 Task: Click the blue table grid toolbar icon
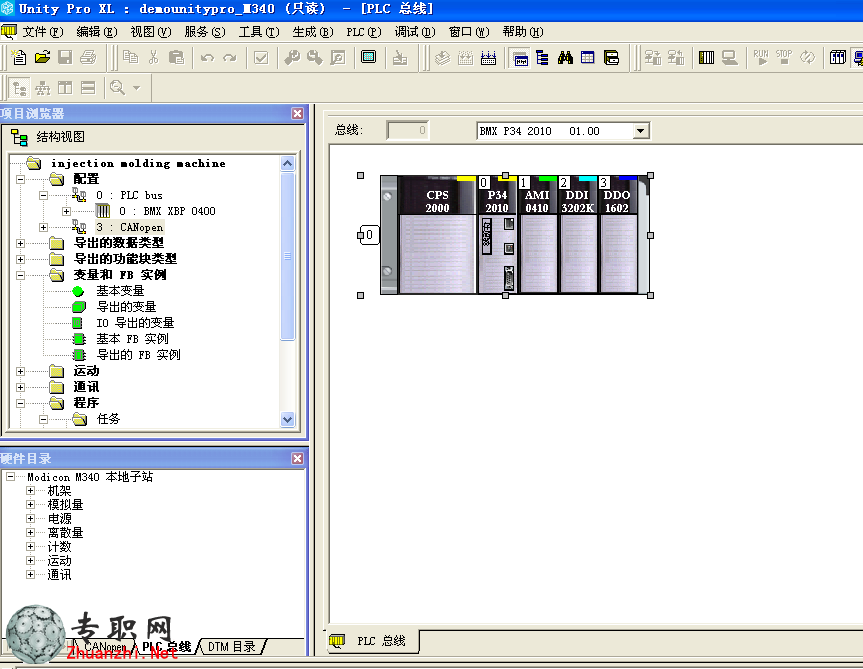click(x=588, y=57)
